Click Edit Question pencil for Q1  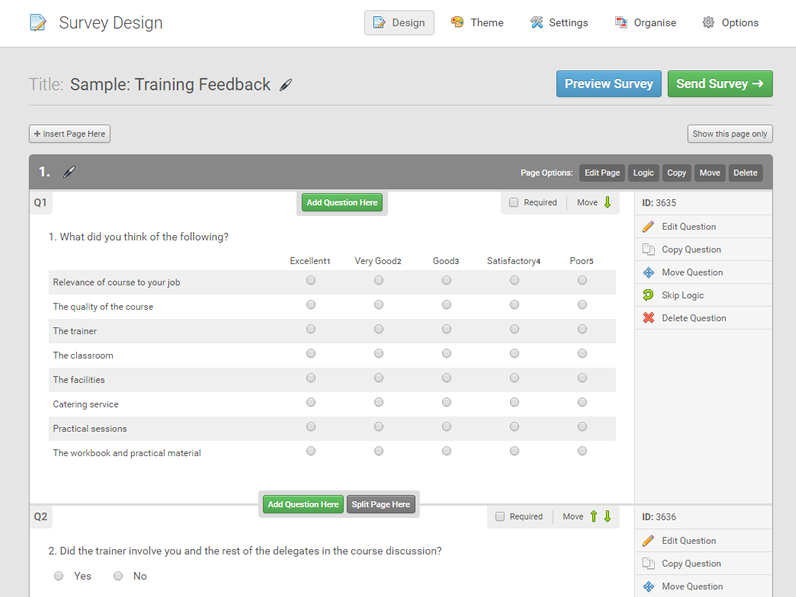tap(649, 227)
